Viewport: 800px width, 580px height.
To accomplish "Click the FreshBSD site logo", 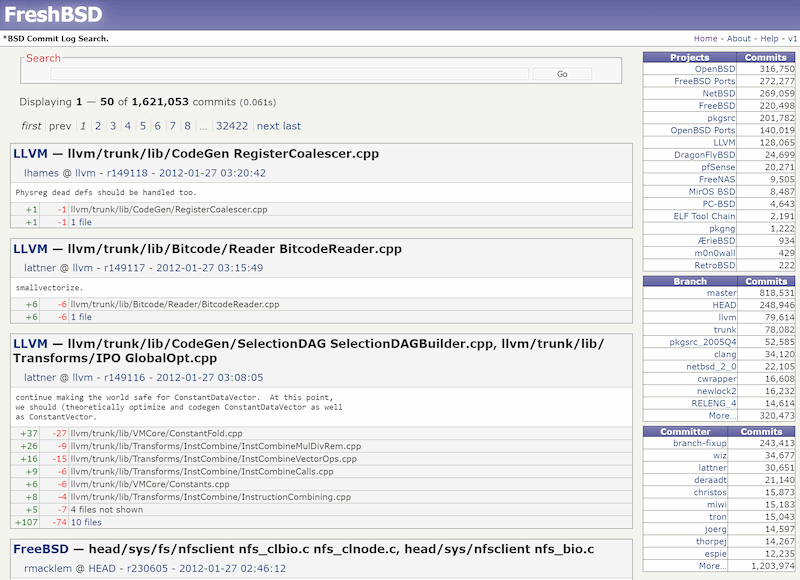I will pyautogui.click(x=55, y=14).
